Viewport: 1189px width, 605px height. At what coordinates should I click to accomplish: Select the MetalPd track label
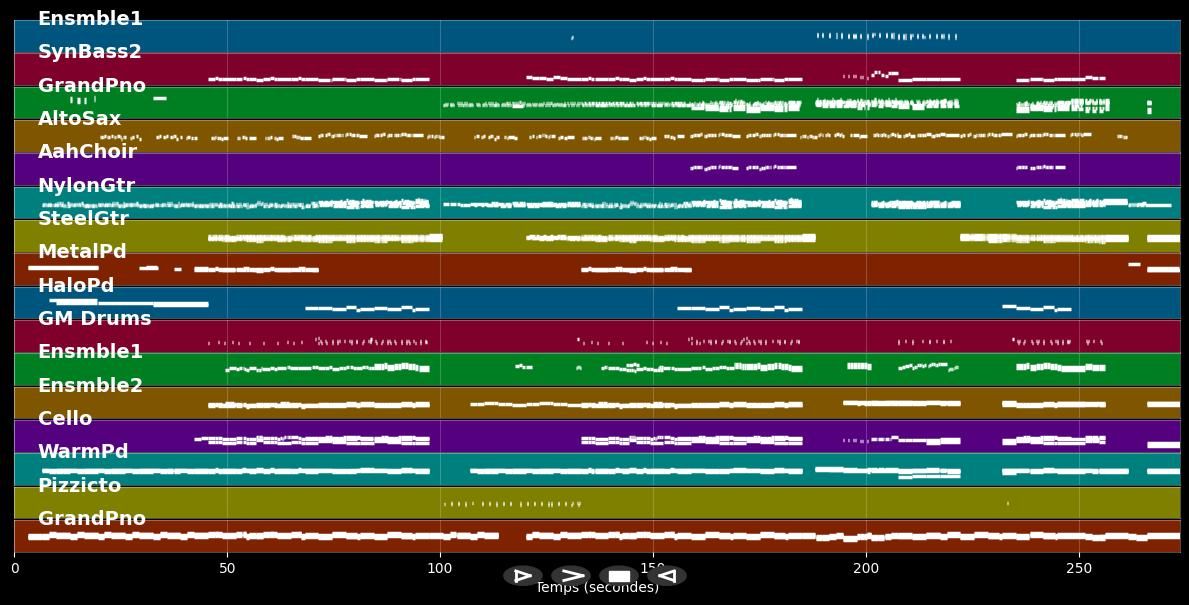(x=82, y=252)
